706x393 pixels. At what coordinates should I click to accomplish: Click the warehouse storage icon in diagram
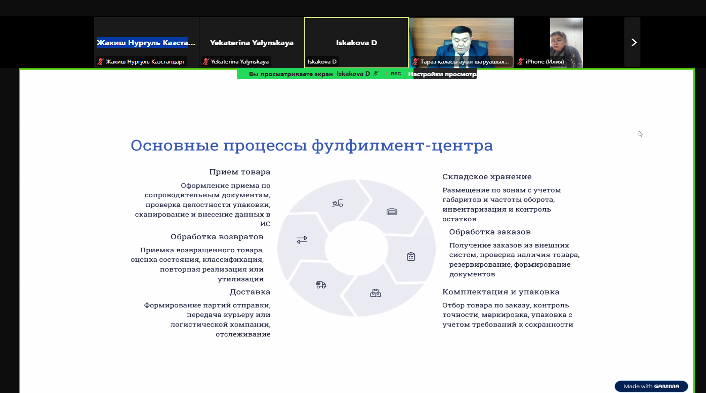coord(392,211)
